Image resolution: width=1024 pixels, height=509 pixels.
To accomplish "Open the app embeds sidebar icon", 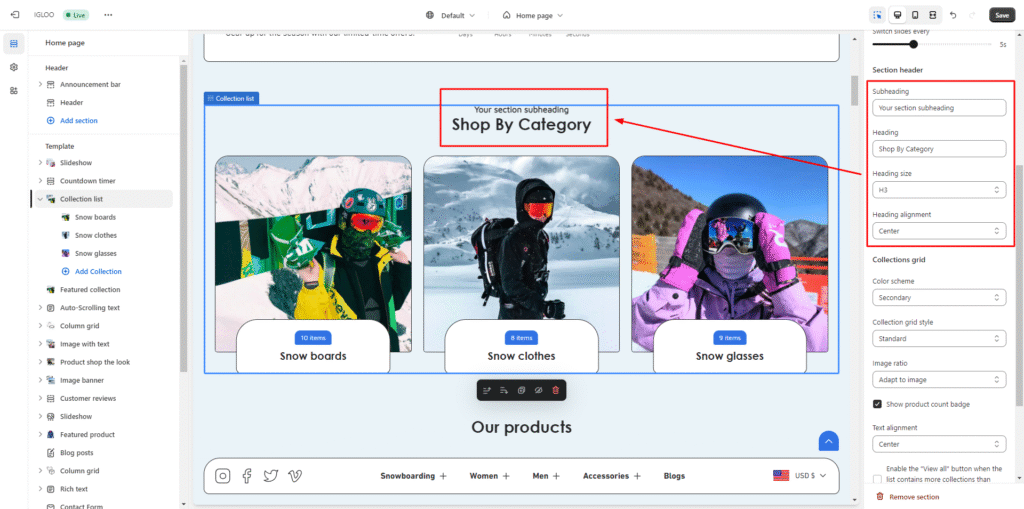I will pos(14,90).
